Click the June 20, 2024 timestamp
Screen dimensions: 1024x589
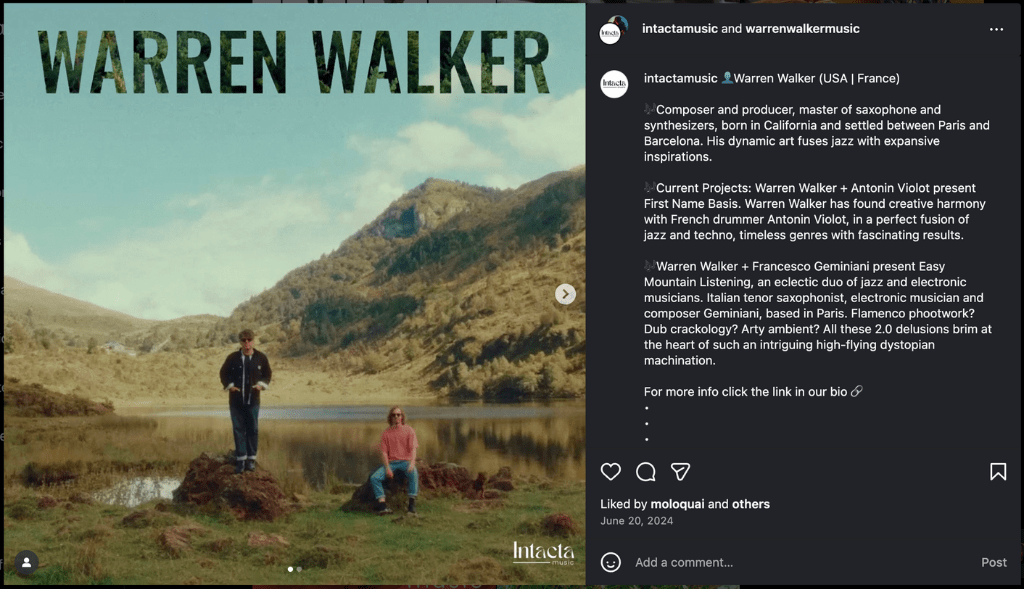(x=637, y=521)
